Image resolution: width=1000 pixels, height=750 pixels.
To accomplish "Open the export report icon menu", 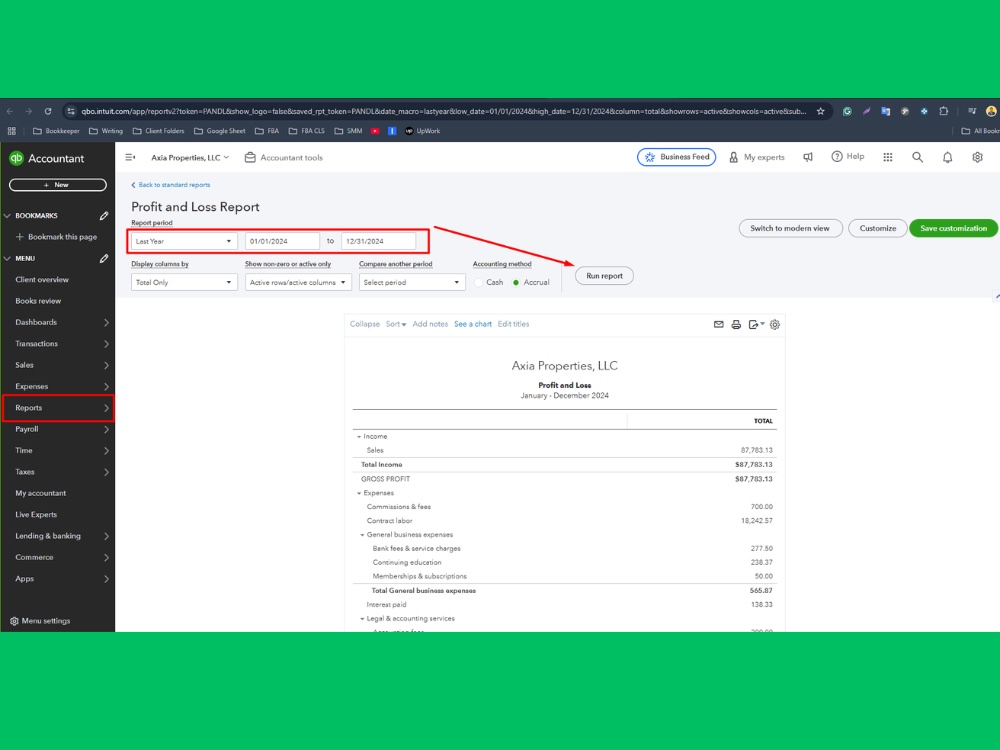I will point(756,324).
